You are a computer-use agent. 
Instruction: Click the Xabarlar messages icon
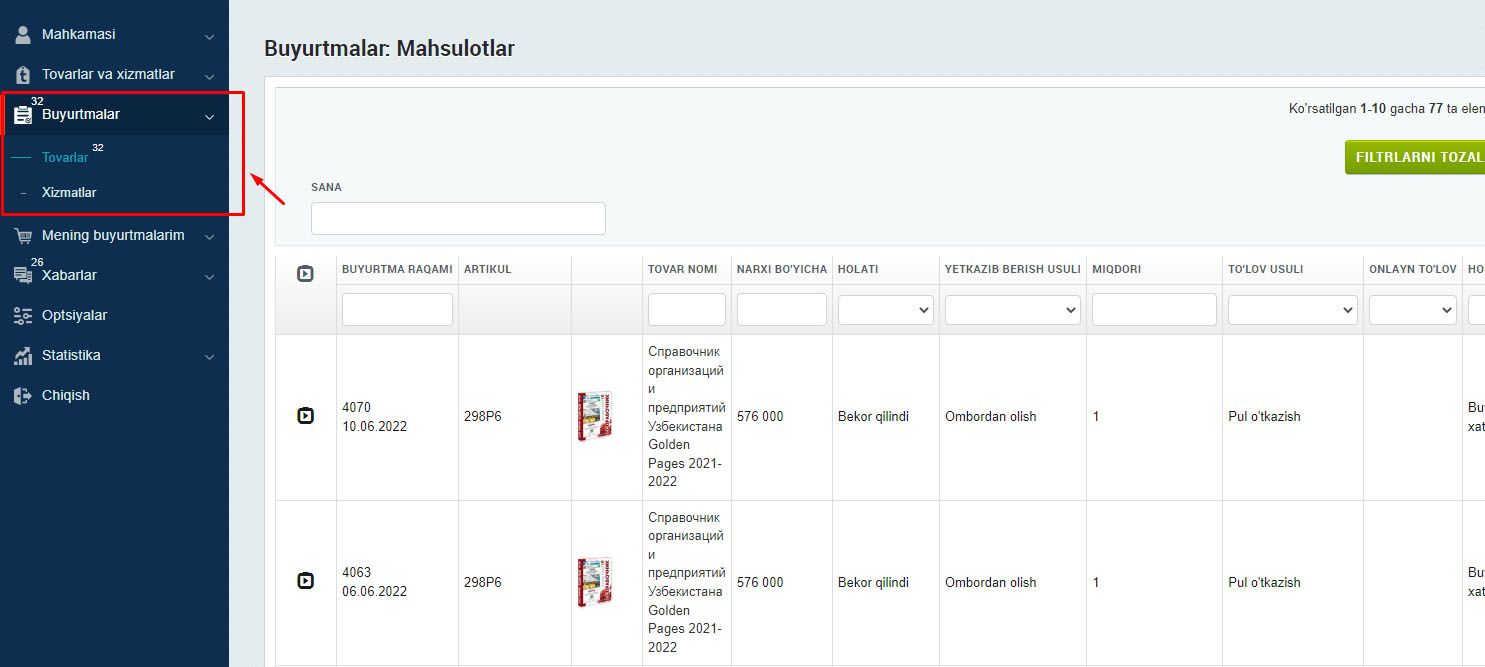23,275
